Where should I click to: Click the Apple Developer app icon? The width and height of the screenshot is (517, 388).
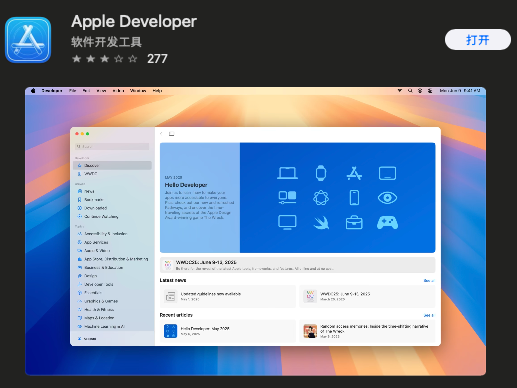[28, 40]
